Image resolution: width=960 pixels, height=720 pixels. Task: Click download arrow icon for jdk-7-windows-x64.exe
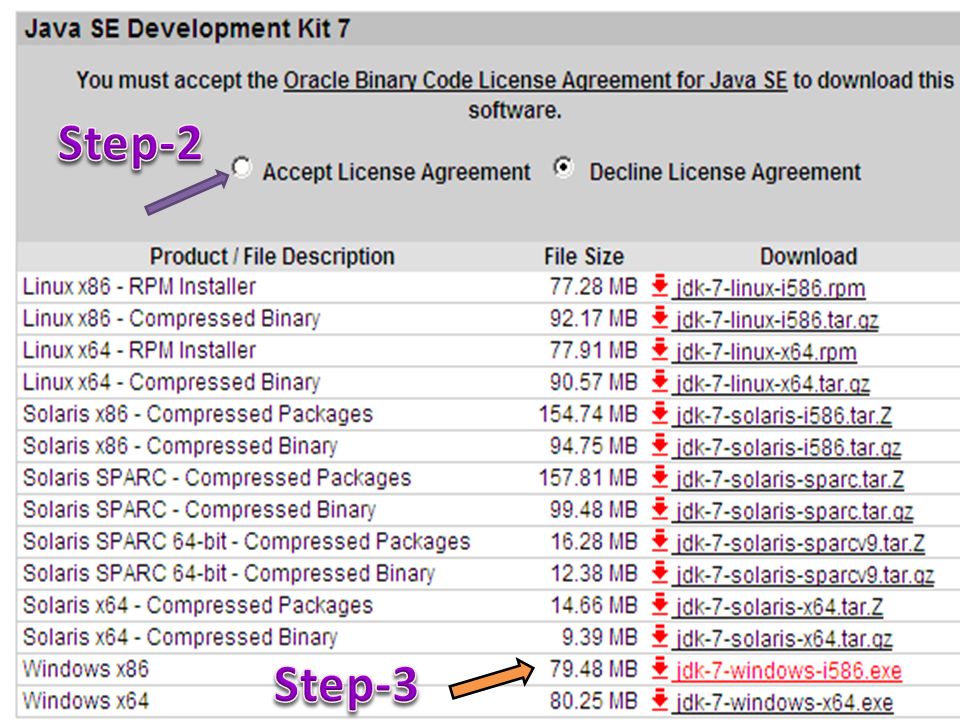click(659, 700)
